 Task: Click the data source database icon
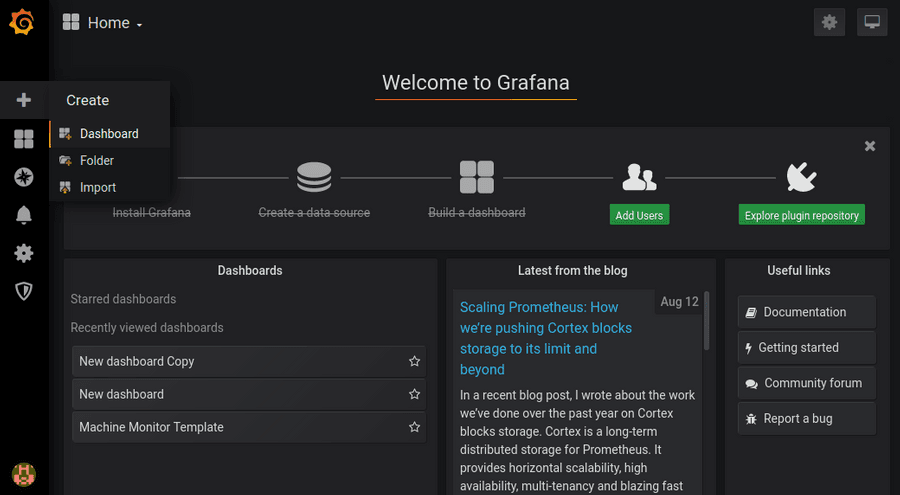tap(314, 177)
